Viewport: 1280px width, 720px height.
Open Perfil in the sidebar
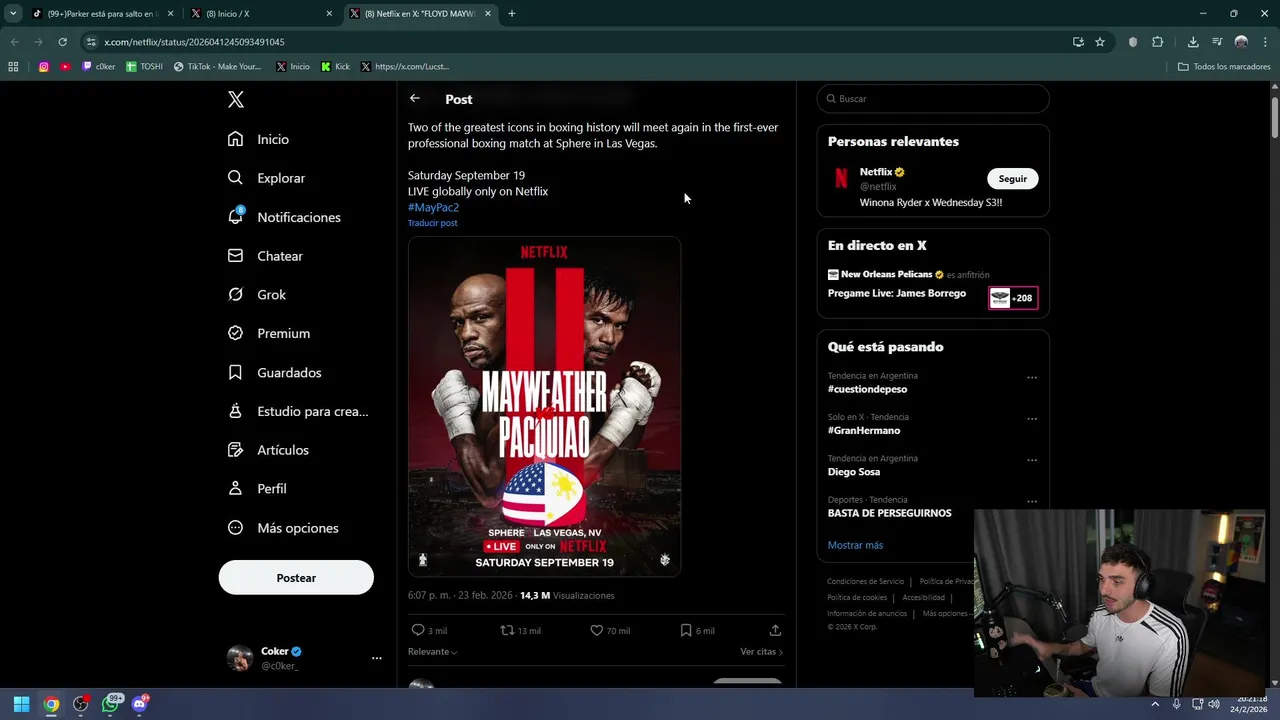click(x=257, y=489)
